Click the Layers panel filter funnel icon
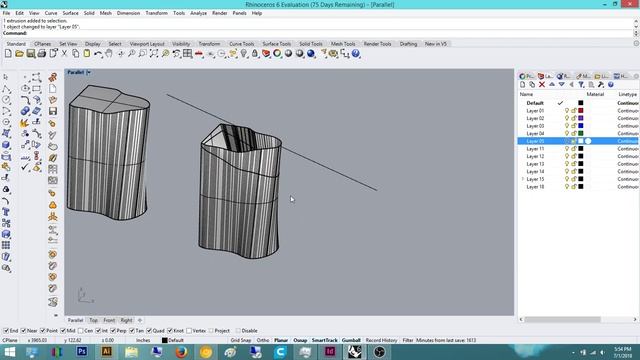 pyautogui.click(x=581, y=84)
